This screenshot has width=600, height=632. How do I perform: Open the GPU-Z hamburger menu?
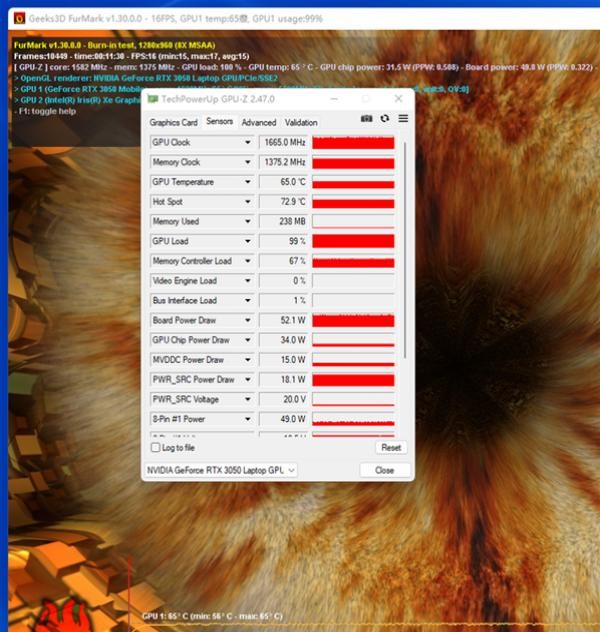coord(403,119)
